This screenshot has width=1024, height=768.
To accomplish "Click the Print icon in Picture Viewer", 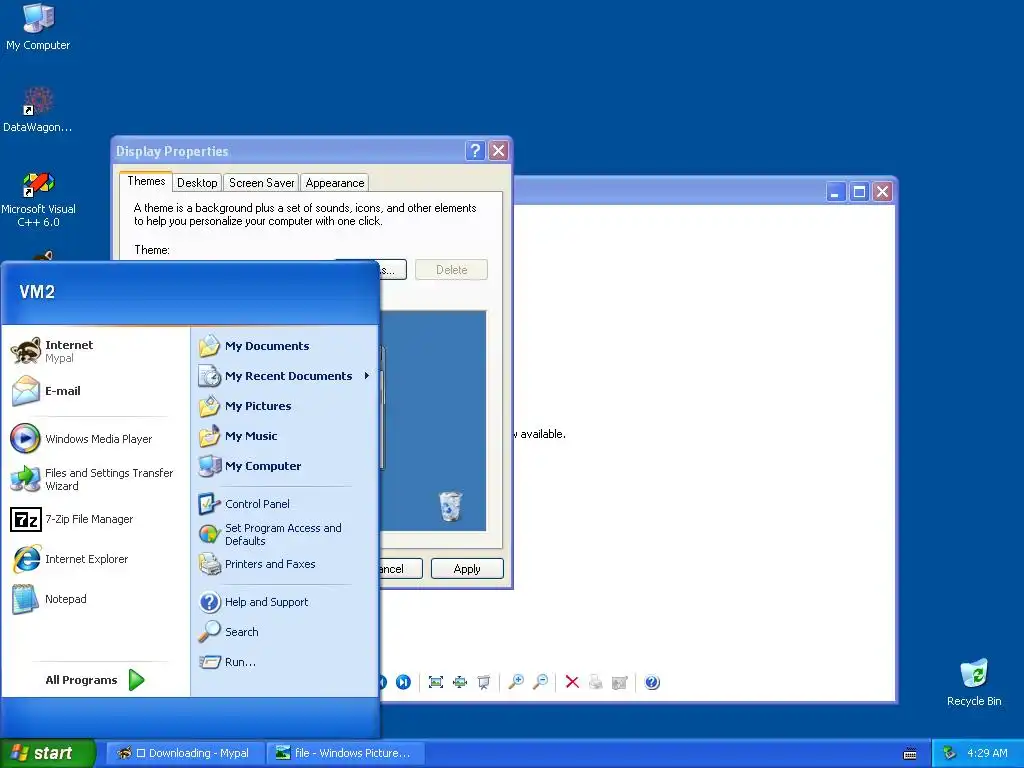I will click(596, 682).
